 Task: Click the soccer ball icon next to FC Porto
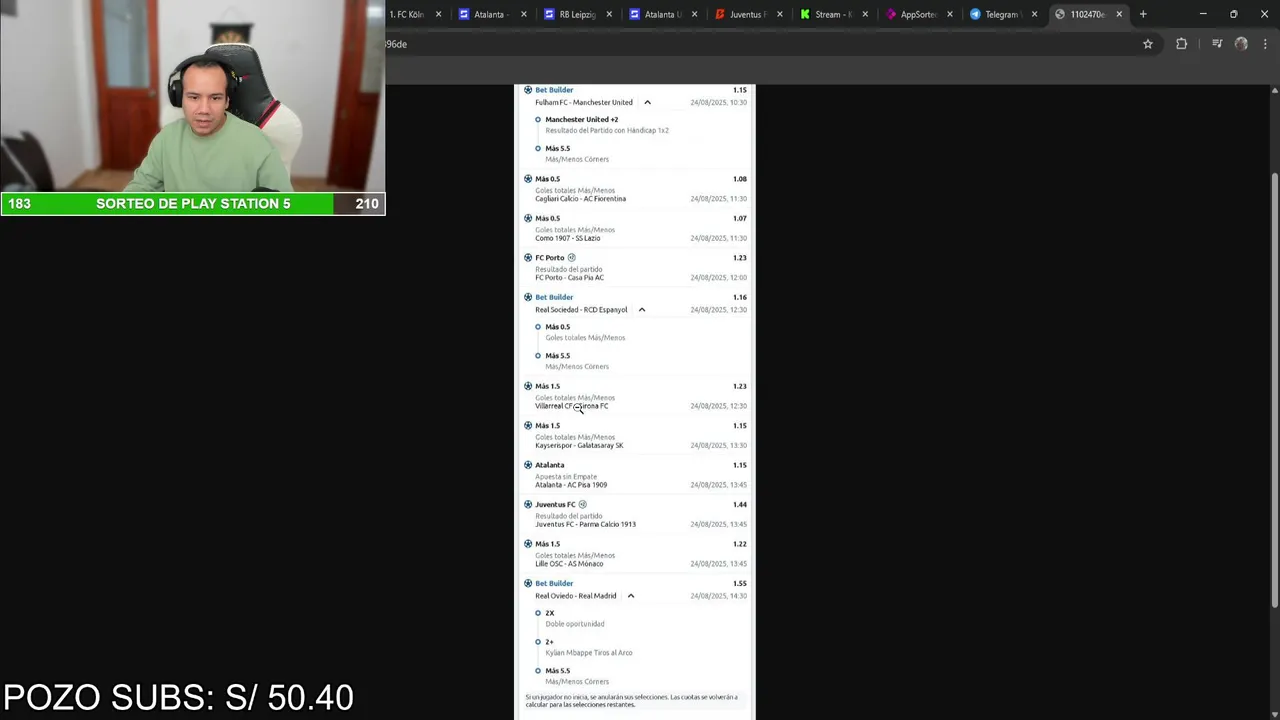click(x=528, y=258)
